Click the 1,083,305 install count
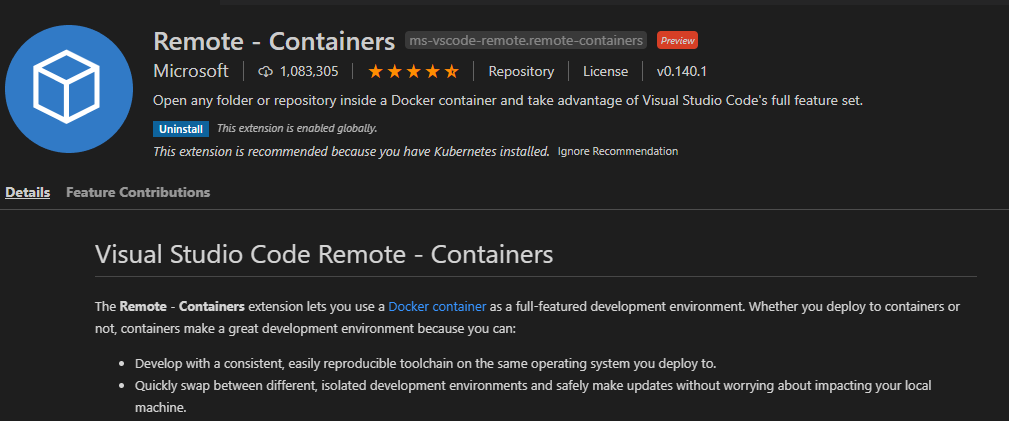The width and height of the screenshot is (1009, 421). (x=309, y=72)
